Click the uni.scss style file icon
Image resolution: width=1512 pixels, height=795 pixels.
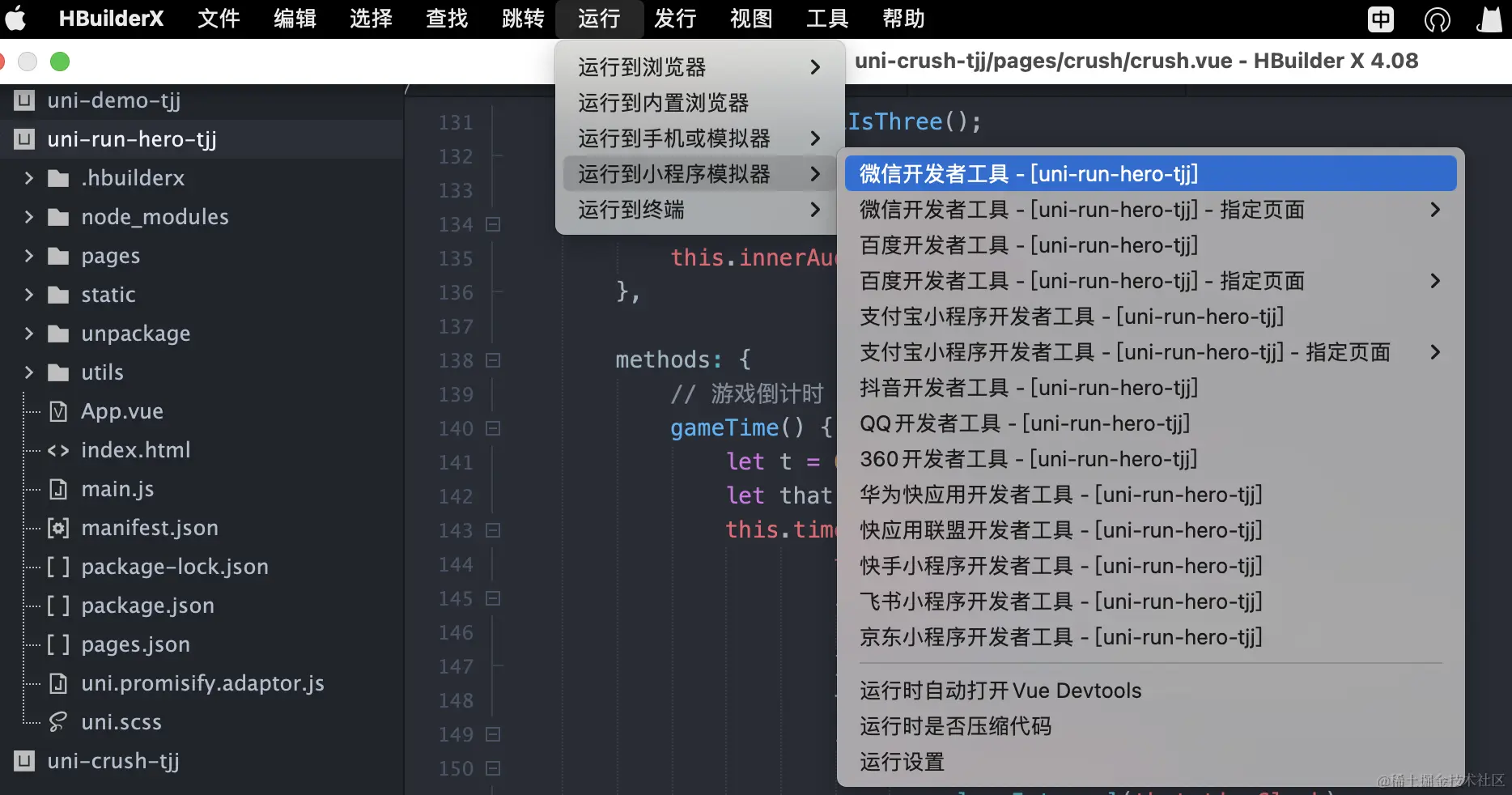click(58, 722)
